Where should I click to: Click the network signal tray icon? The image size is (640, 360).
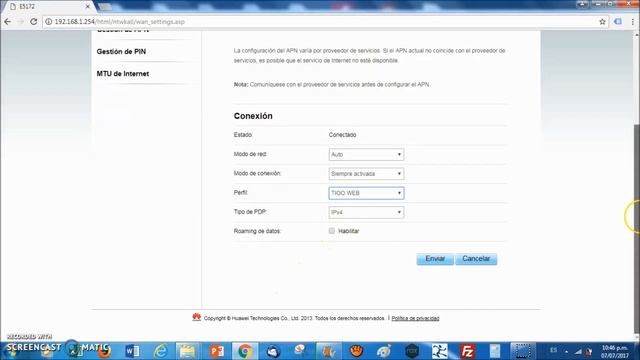click(578, 351)
